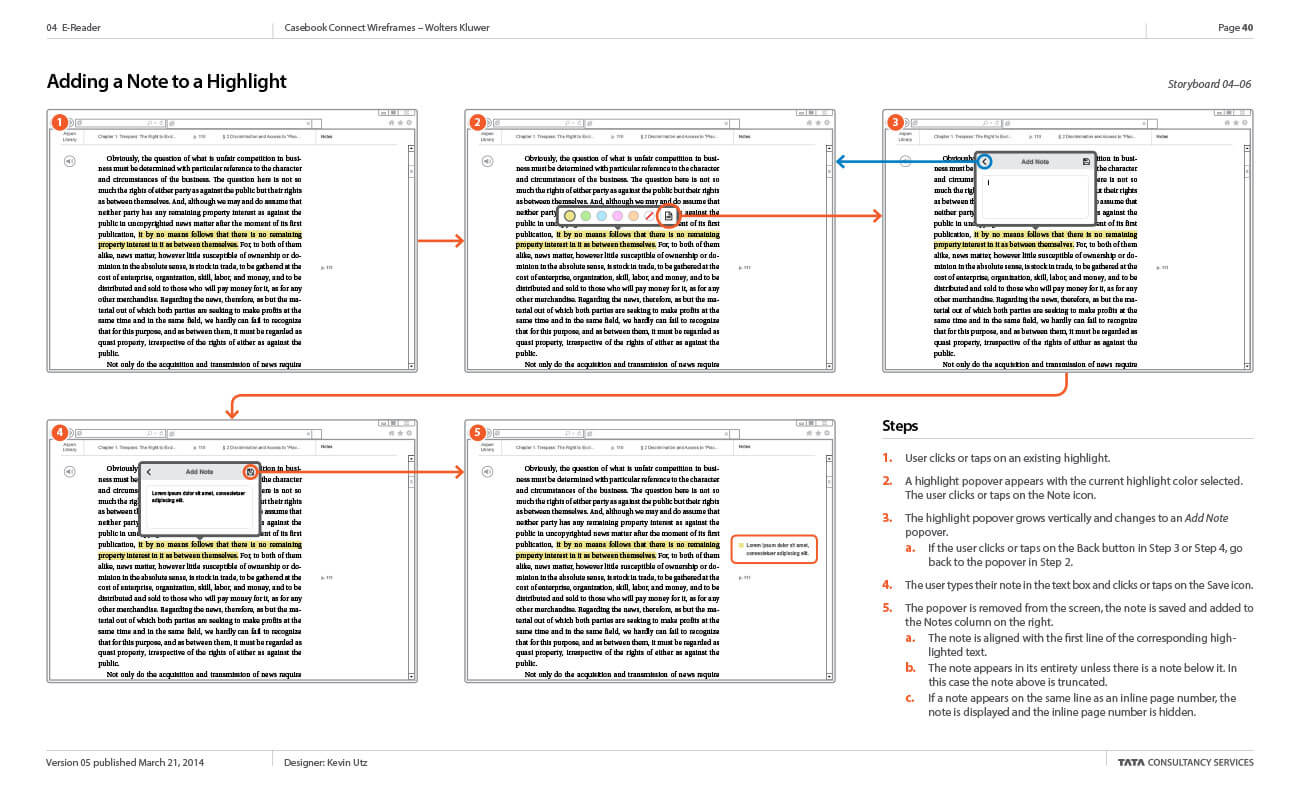Image resolution: width=1300 pixels, height=789 pixels.
Task: Click the red slash remove-highlight icon in step 2
Action: (649, 215)
